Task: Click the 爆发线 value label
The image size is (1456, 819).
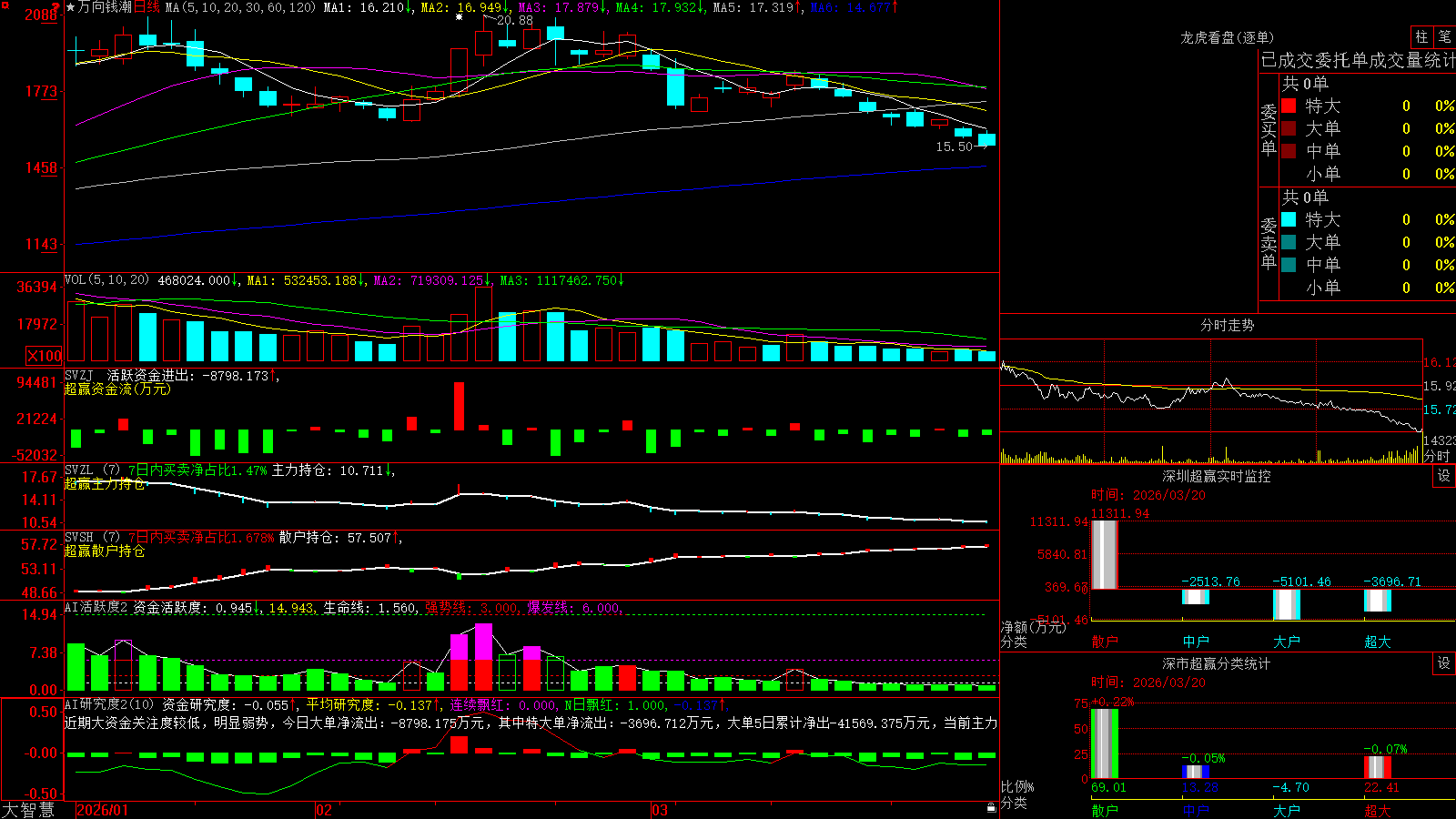Action: tap(574, 608)
